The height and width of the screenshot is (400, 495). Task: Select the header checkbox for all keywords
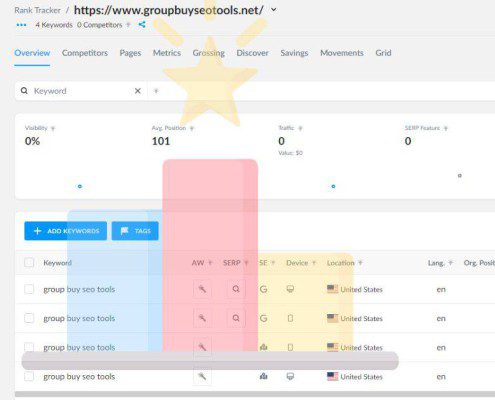pos(29,263)
